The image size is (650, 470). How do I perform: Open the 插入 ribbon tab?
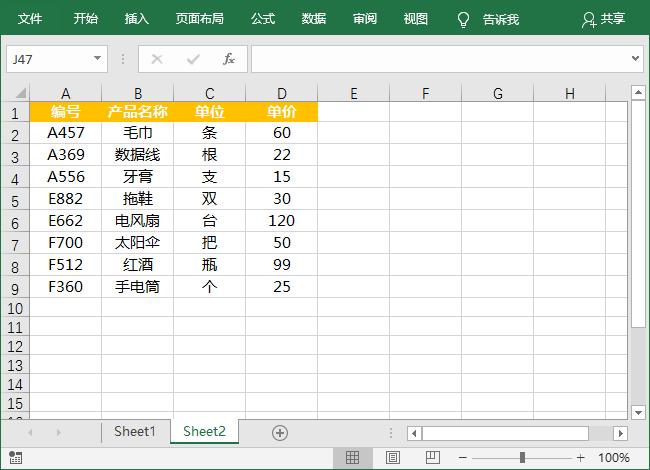tap(136, 19)
